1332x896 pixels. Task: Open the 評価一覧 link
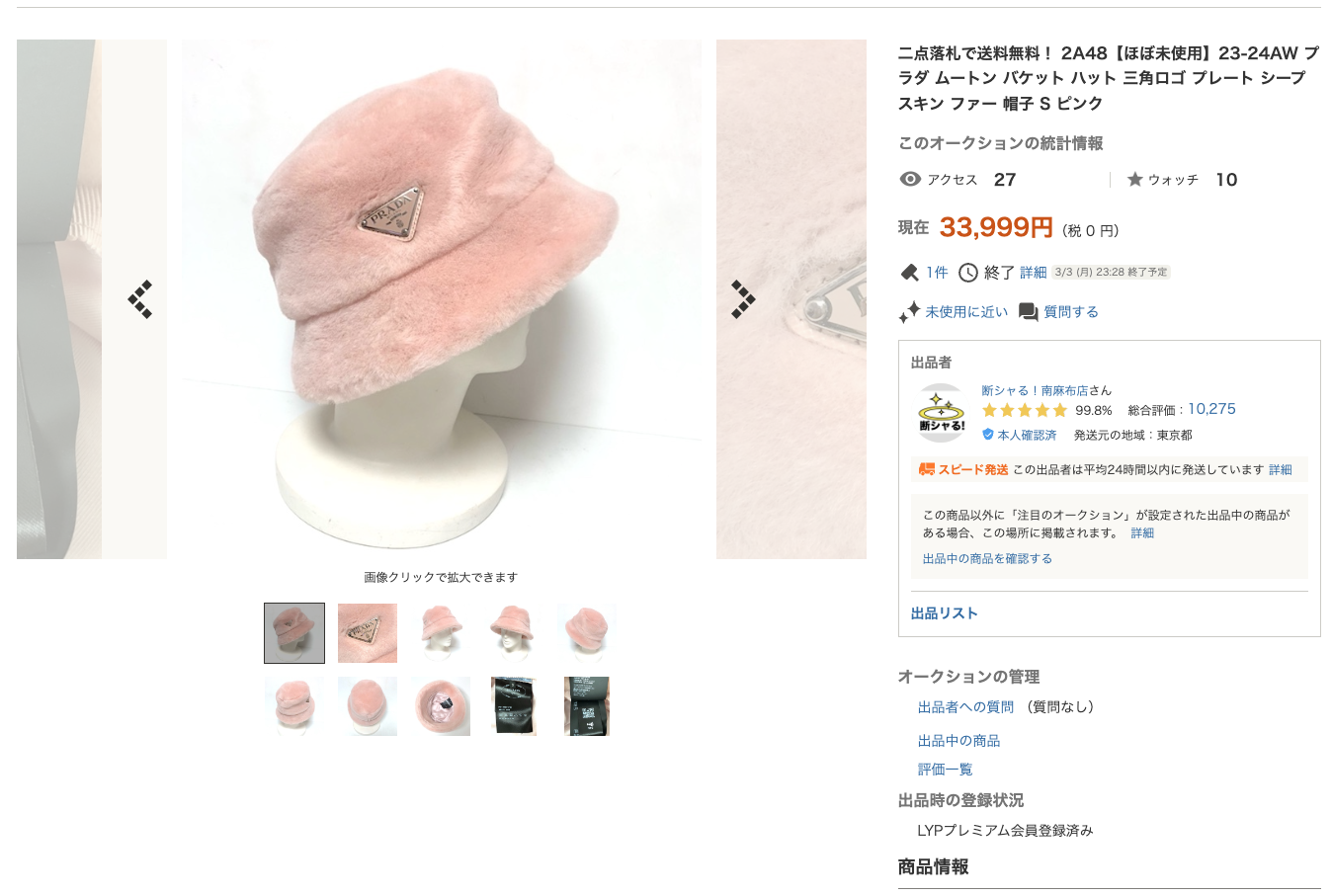point(945,770)
